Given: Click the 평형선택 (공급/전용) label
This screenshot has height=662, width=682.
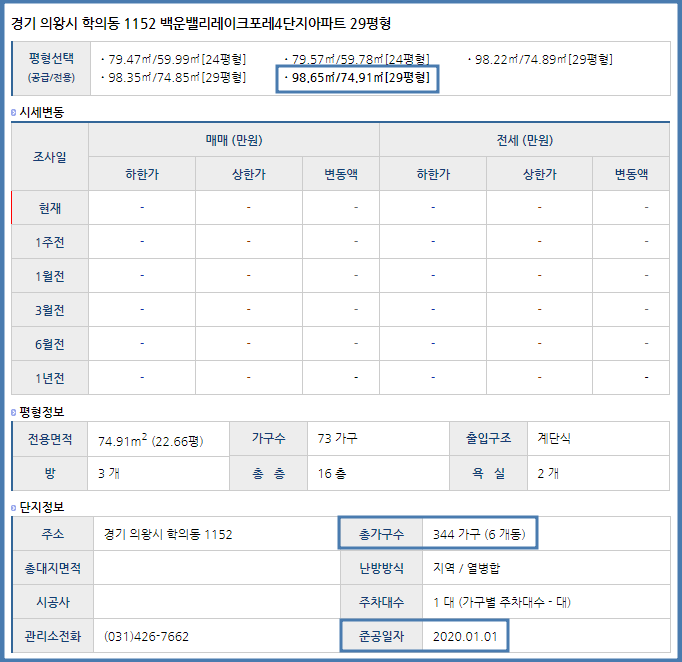Looking at the screenshot, I should [x=51, y=68].
